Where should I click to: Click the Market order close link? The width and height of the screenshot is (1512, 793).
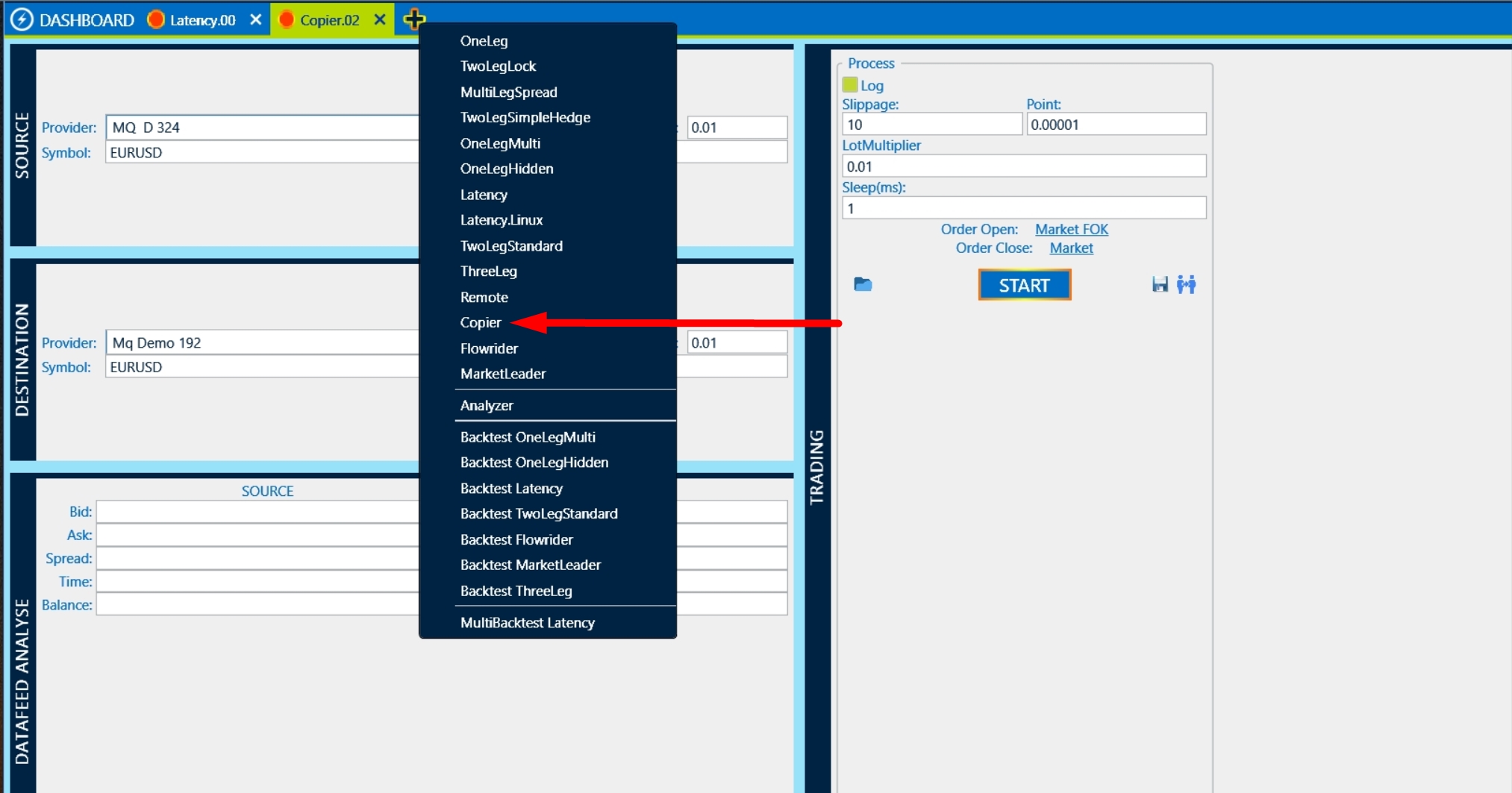(x=1071, y=248)
